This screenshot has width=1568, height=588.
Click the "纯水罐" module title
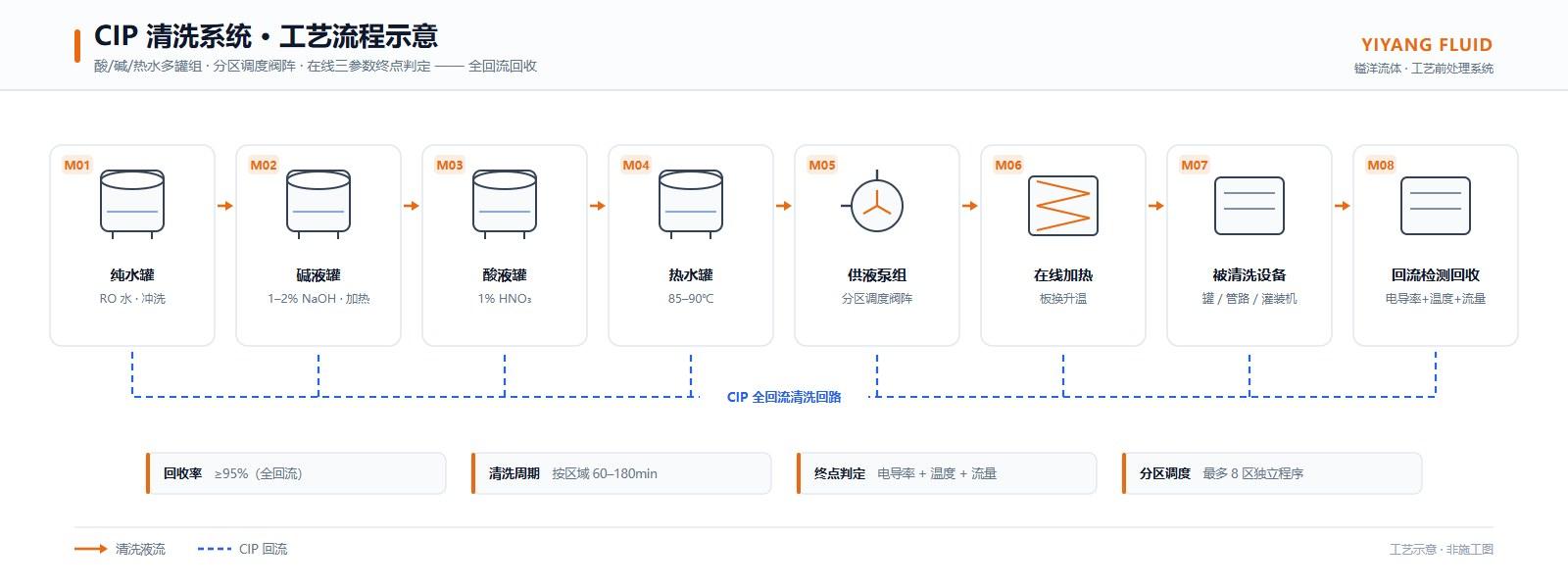tap(132, 275)
